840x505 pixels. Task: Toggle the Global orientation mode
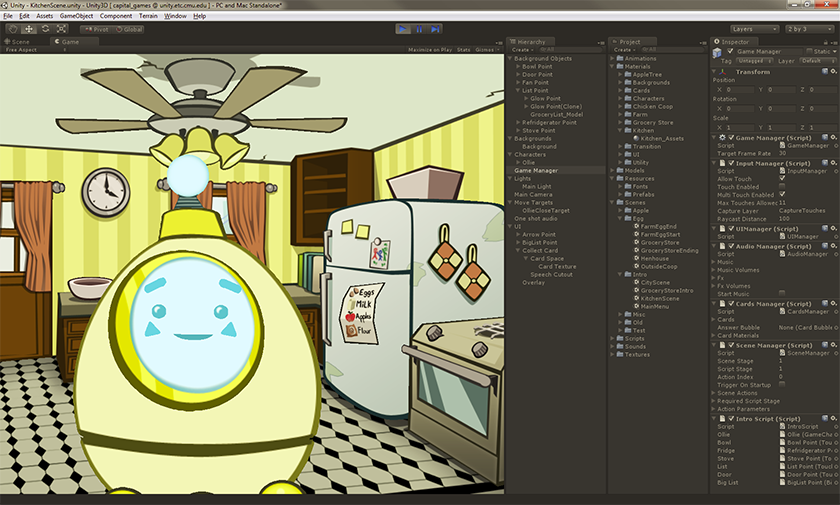point(129,29)
